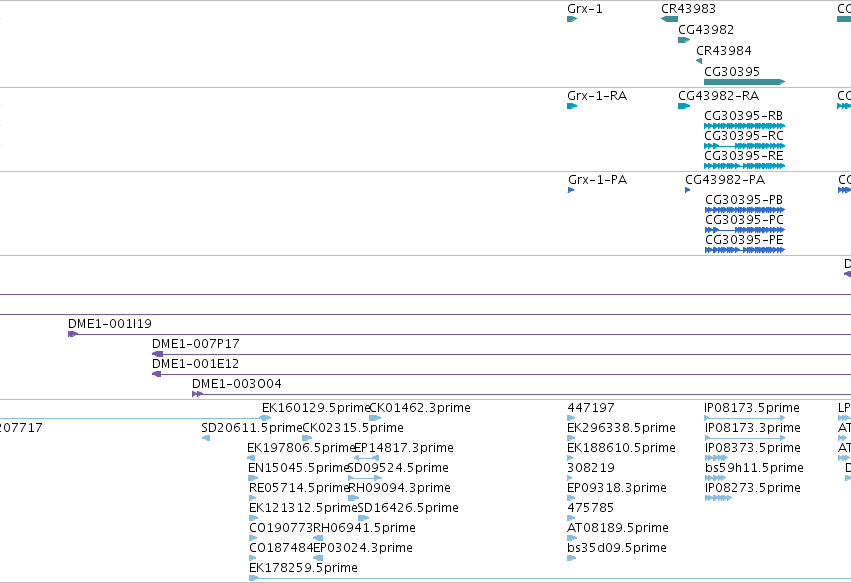The height and width of the screenshot is (583, 851).
Task: Click the 447197 feature label
Action: coord(590,408)
